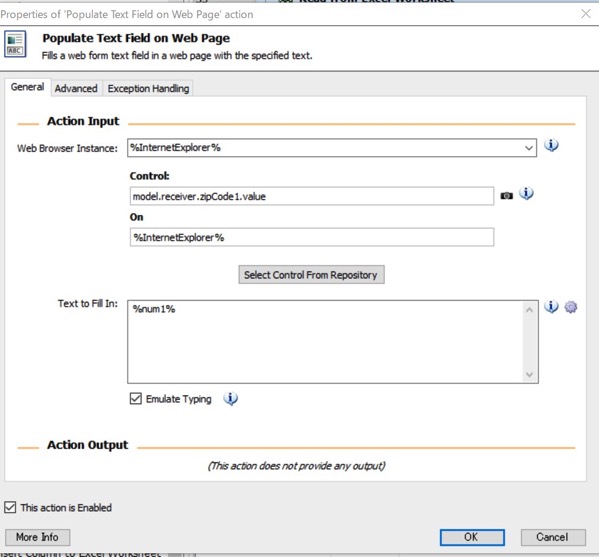The width and height of the screenshot is (599, 557).
Task: Click the camera icon next to Control field
Action: 507,196
